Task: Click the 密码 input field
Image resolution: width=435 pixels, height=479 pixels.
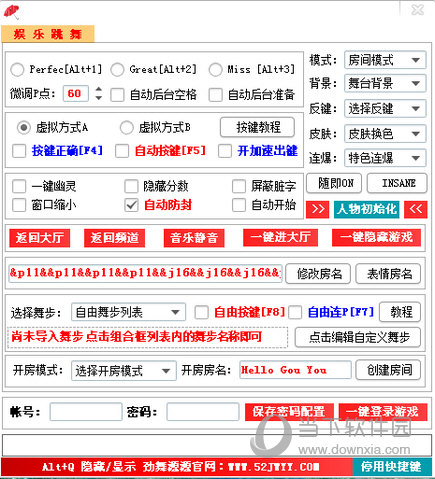Action: (x=203, y=412)
